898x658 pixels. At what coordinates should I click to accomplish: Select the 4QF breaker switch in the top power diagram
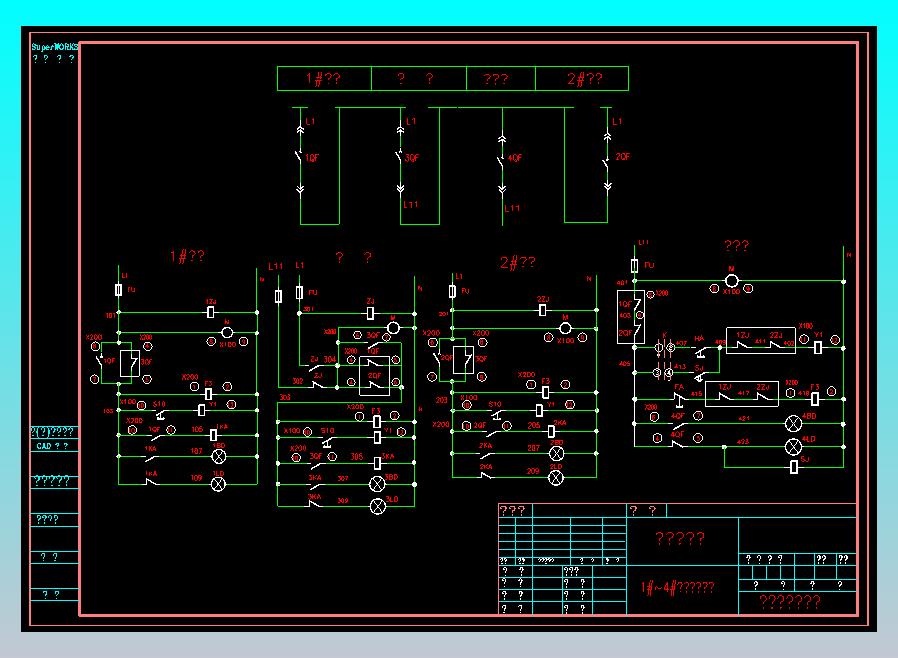[500, 160]
